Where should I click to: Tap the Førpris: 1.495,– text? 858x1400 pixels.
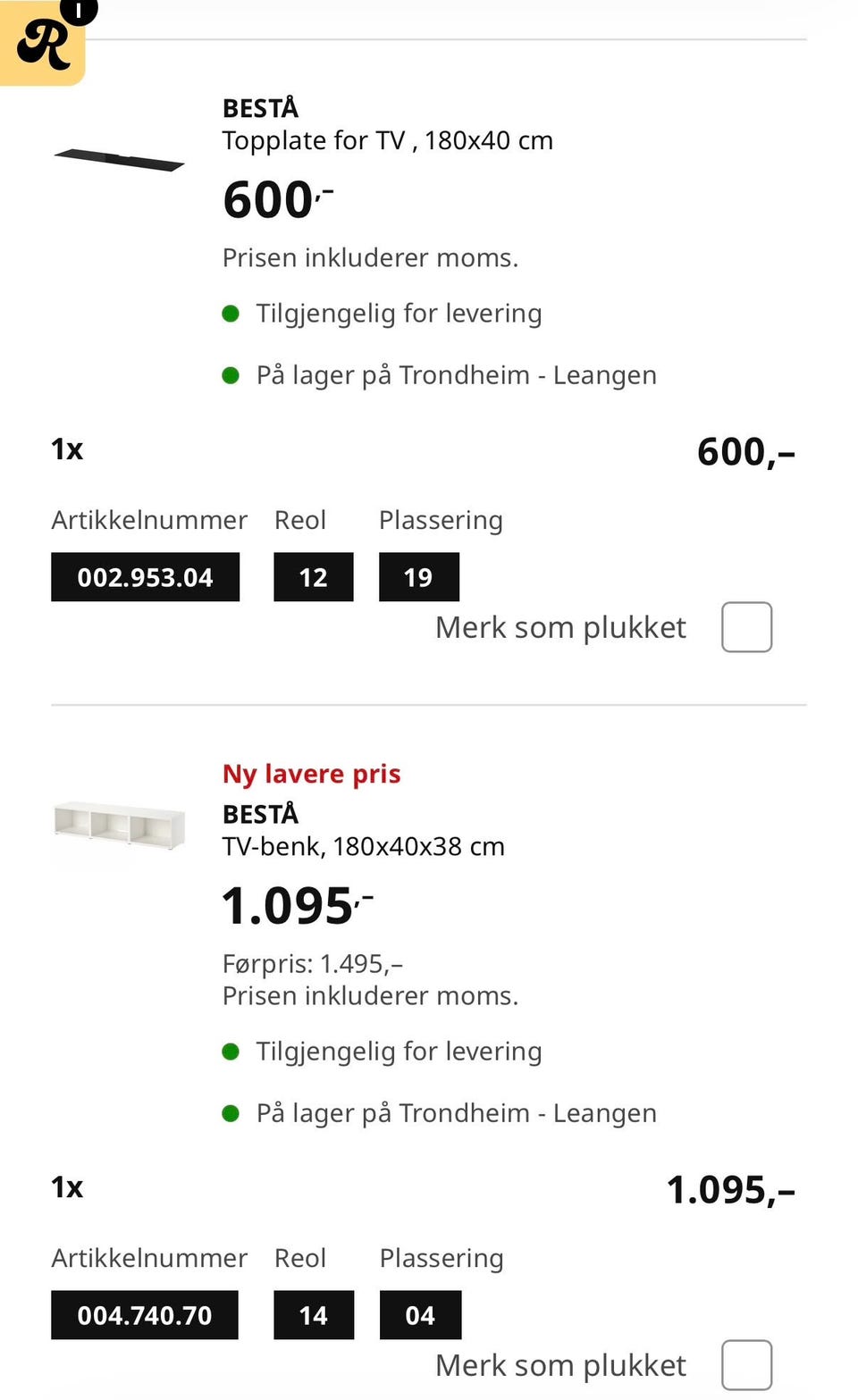click(x=313, y=964)
